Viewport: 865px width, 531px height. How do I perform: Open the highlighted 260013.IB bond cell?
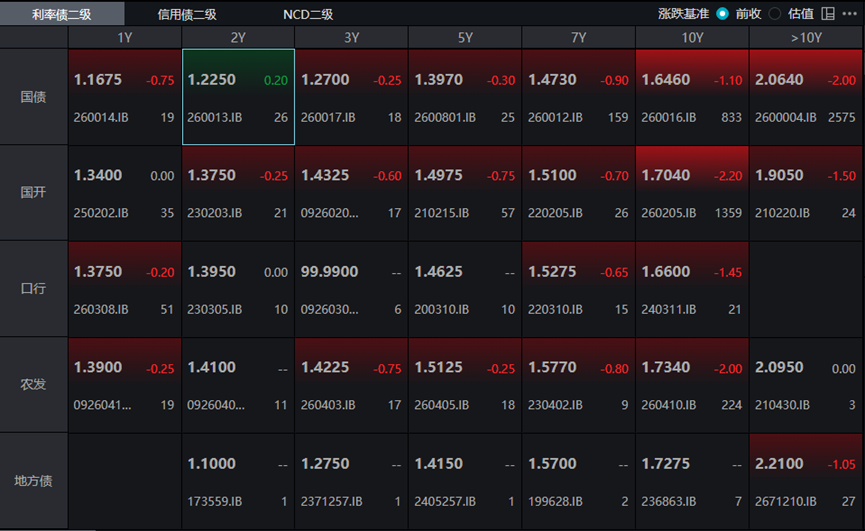pyautogui.click(x=238, y=97)
